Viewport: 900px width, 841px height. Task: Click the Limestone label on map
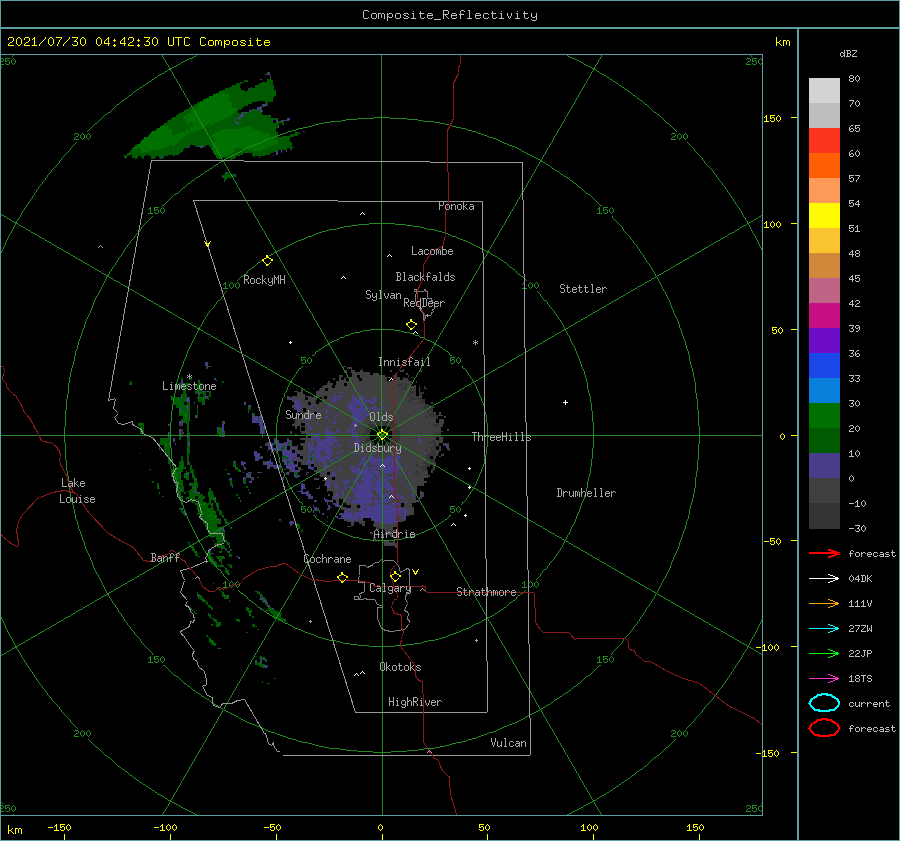coord(189,386)
